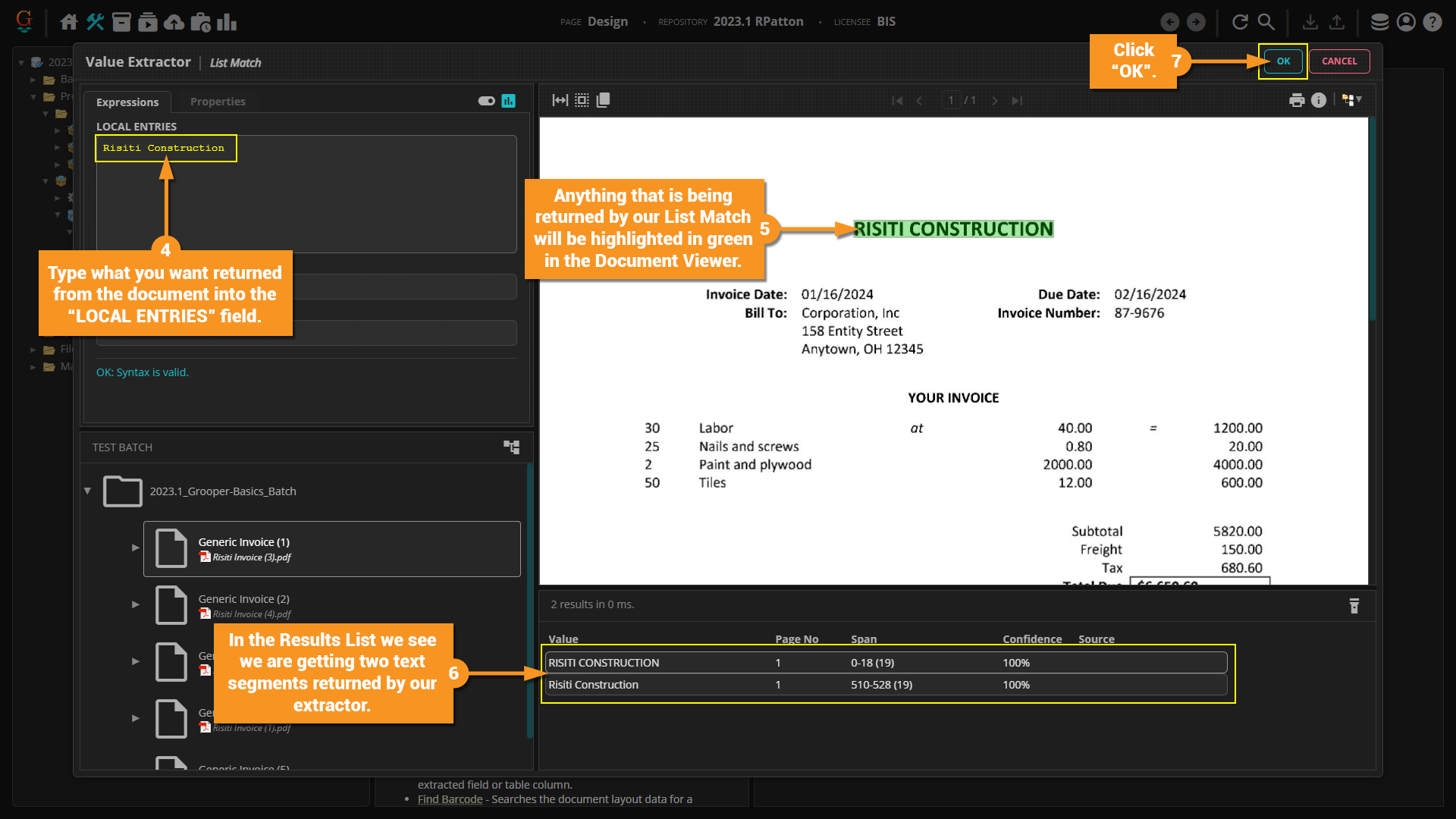
Task: Collapse the 2023.1_Grooper-Basics_Batch folder
Action: pyautogui.click(x=88, y=491)
